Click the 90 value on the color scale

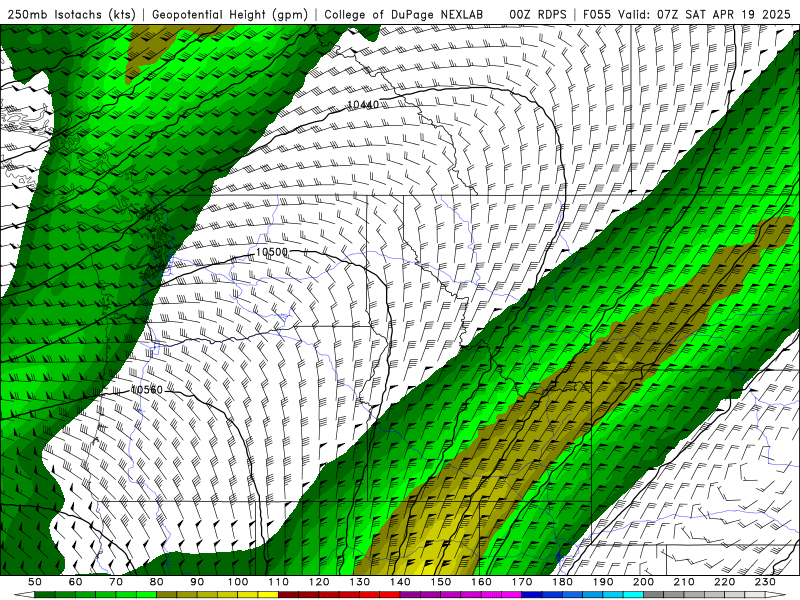coord(197,582)
